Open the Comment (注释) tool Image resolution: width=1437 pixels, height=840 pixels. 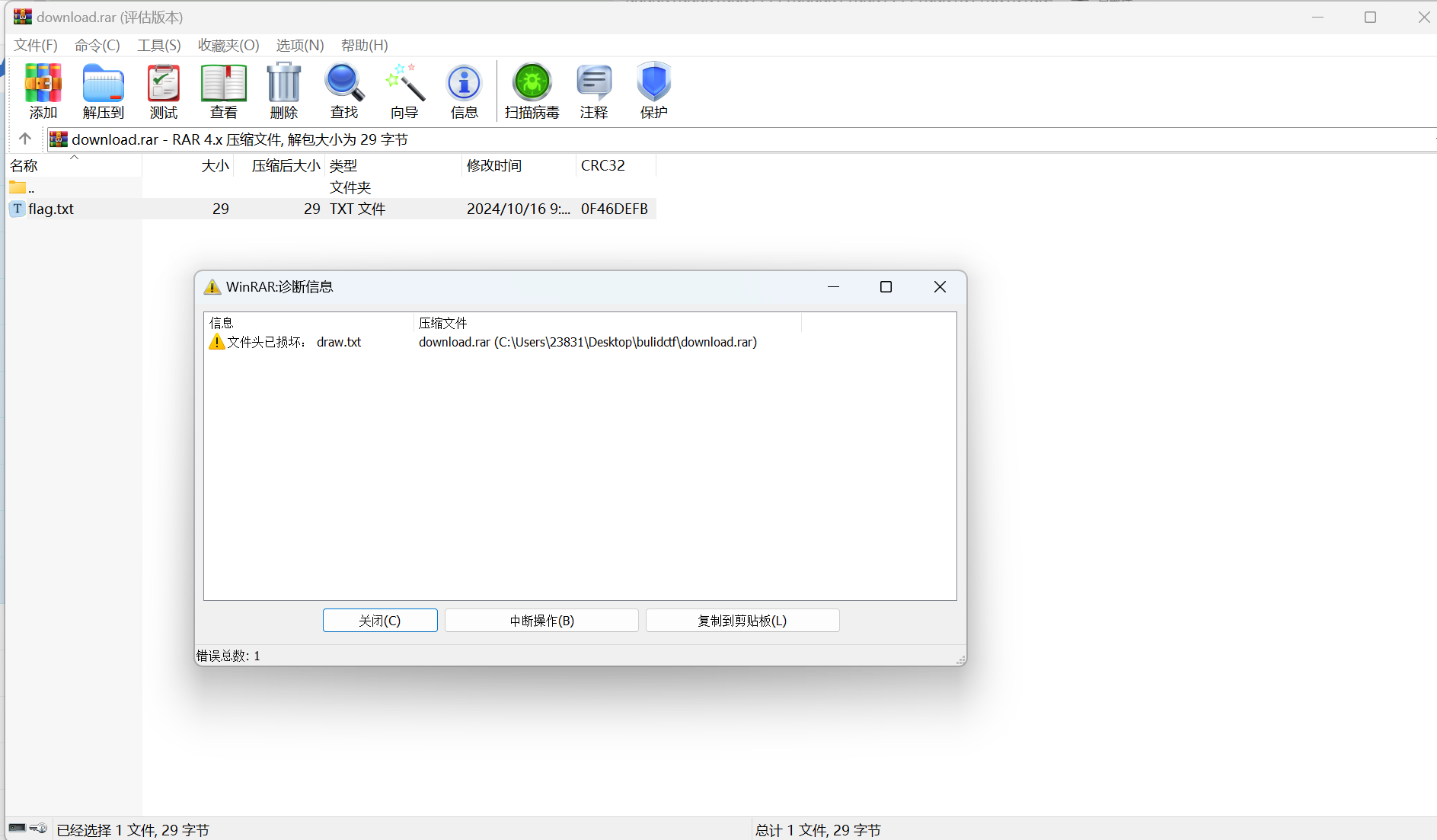point(593,91)
